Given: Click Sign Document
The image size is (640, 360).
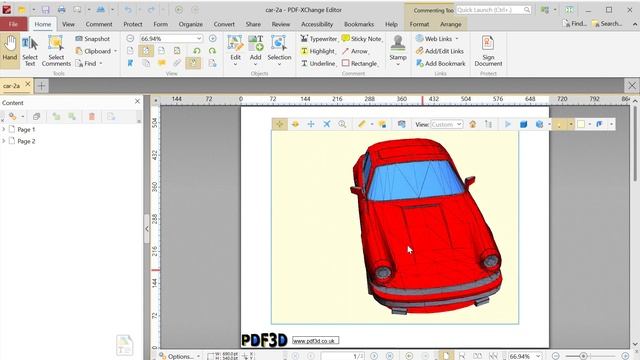Looking at the screenshot, I should (488, 51).
